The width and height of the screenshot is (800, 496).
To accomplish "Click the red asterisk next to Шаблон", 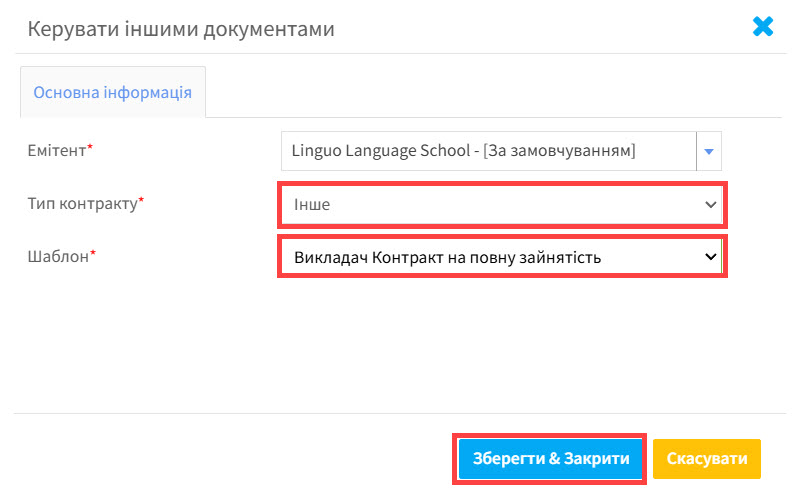I will tap(93, 254).
